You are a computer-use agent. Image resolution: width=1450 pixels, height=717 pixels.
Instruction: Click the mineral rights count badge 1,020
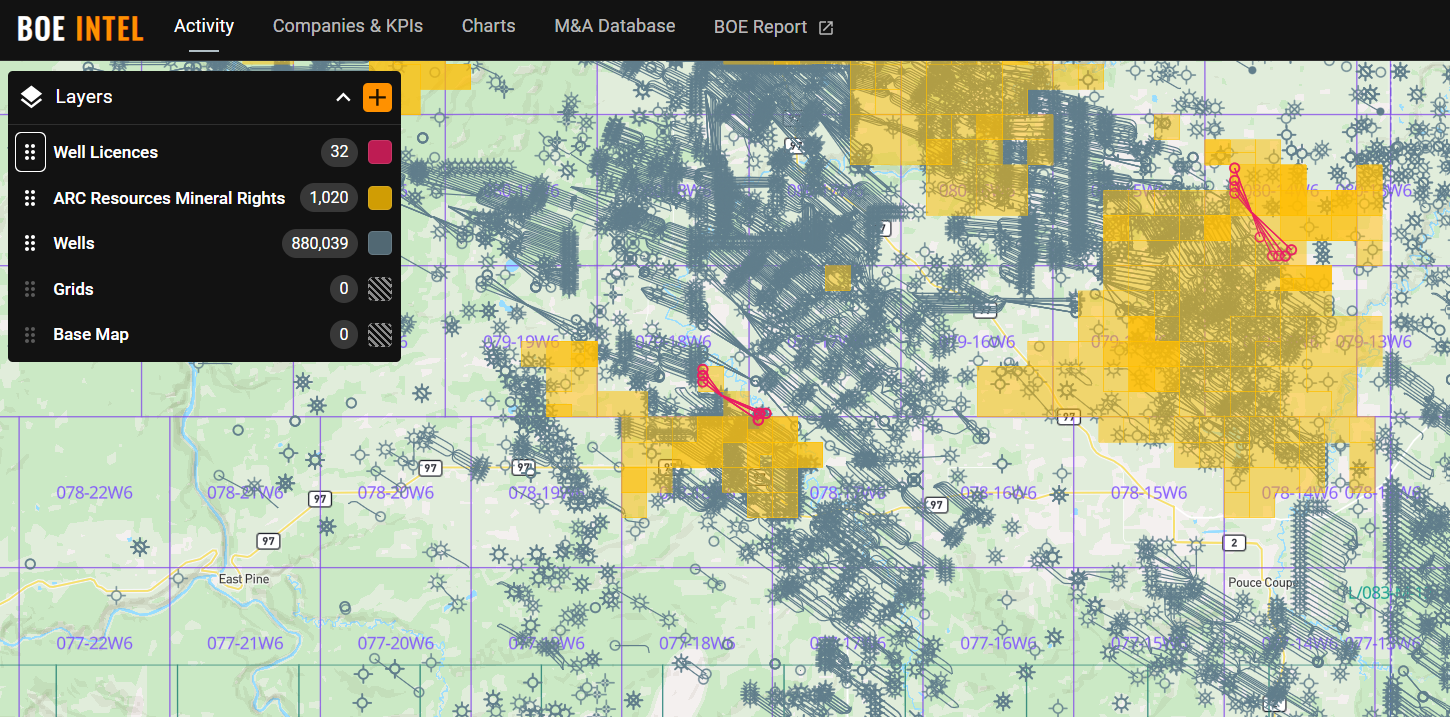(x=329, y=198)
